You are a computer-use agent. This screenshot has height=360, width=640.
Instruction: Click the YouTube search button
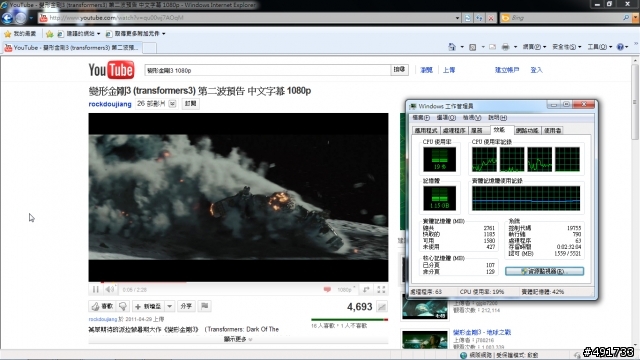[399, 70]
